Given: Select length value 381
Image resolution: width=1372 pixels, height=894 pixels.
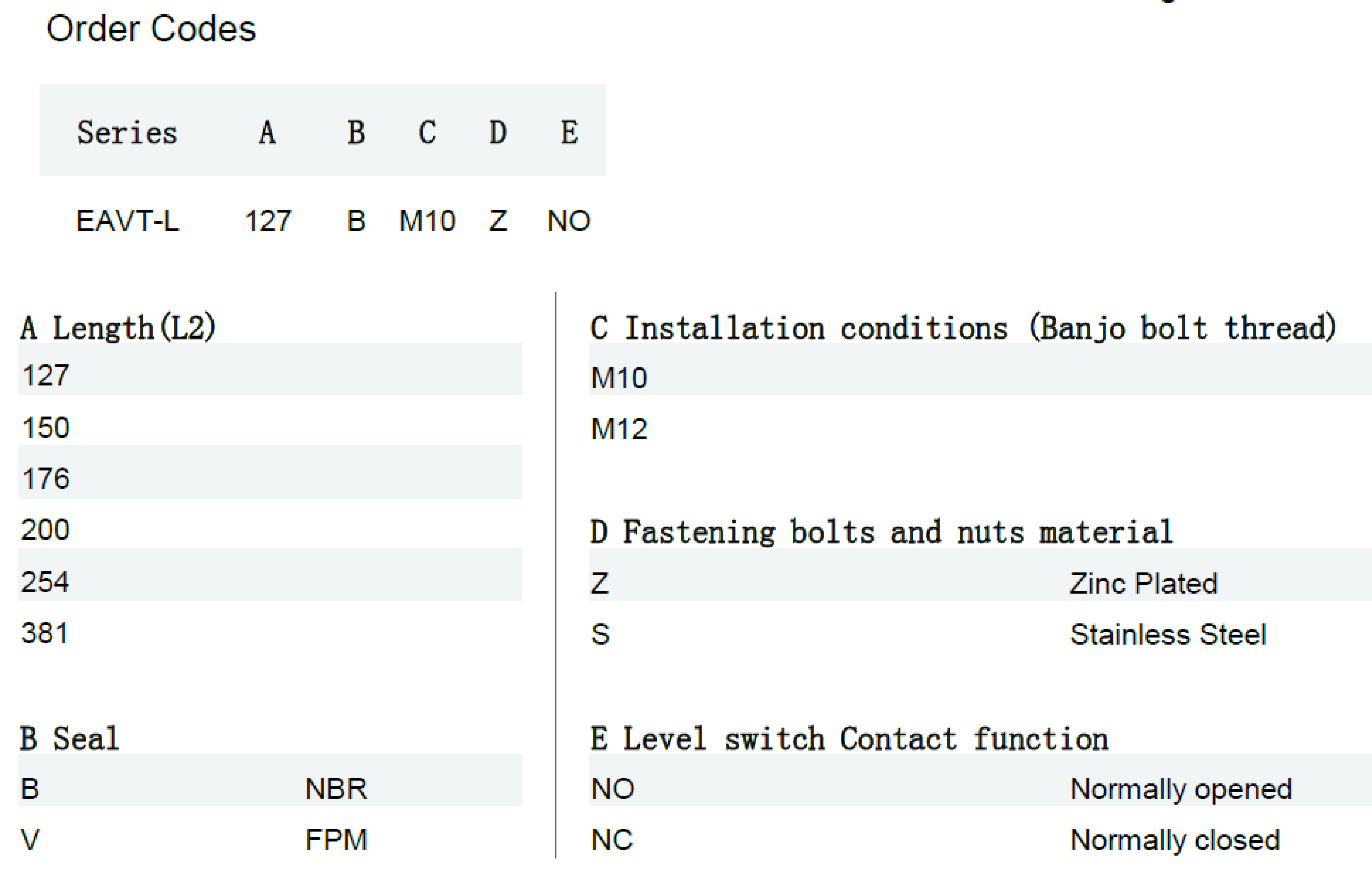Looking at the screenshot, I should (45, 633).
